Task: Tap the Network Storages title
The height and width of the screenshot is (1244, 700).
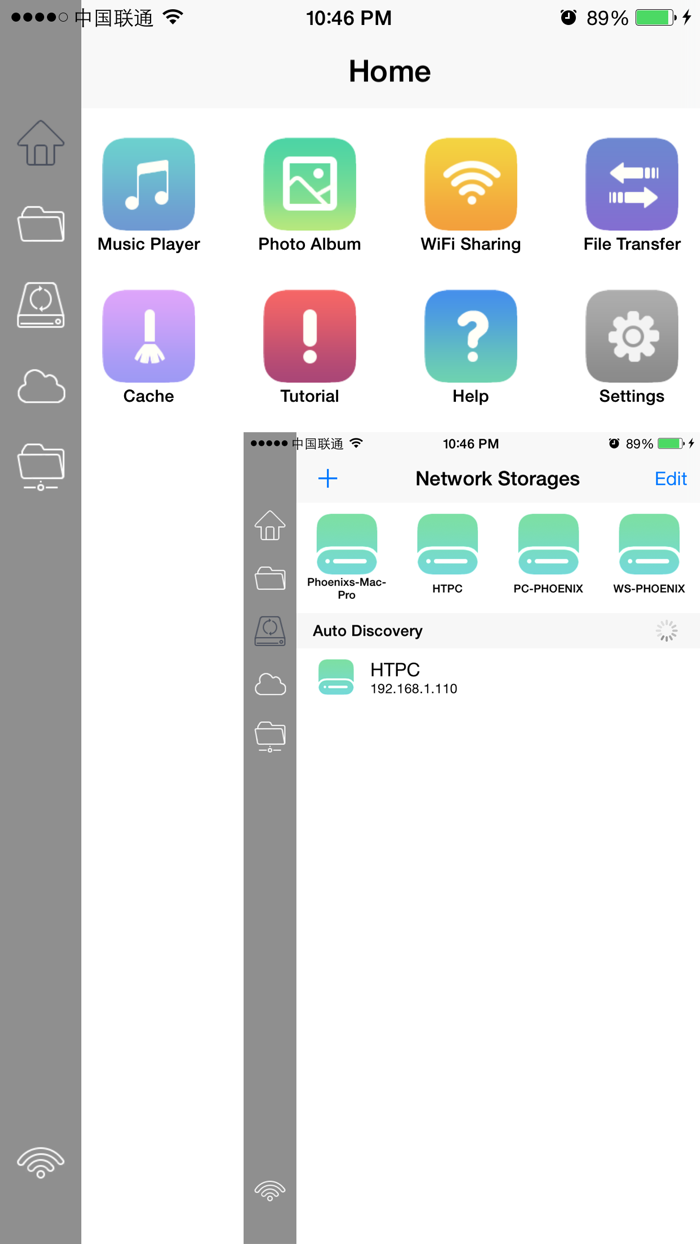Action: coord(497,479)
